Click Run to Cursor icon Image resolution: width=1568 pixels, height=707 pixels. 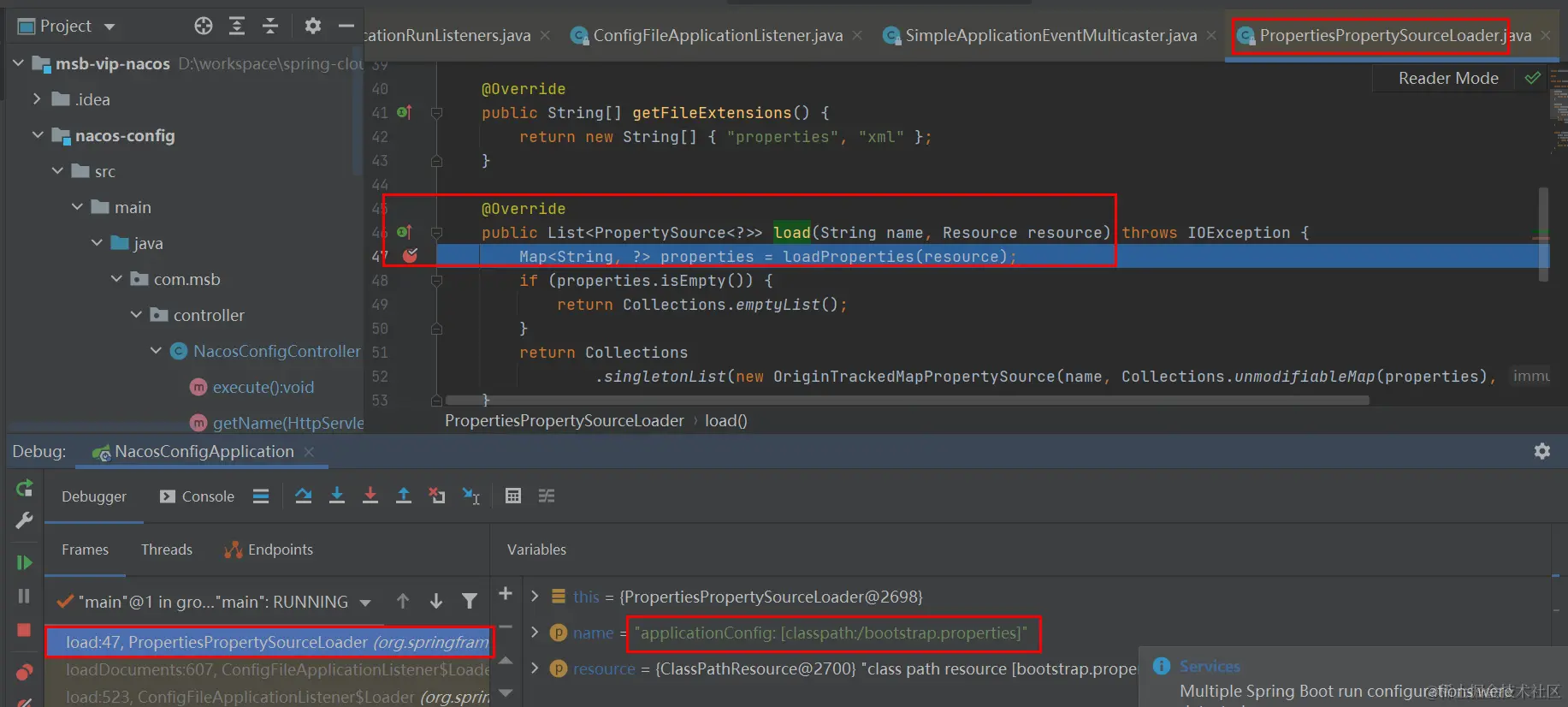tap(471, 496)
